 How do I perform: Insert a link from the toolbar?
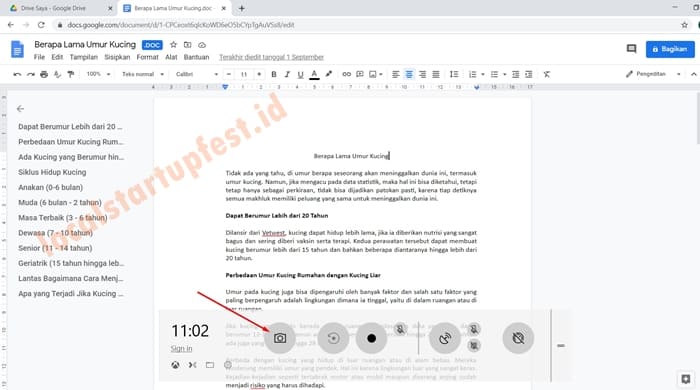(x=346, y=75)
